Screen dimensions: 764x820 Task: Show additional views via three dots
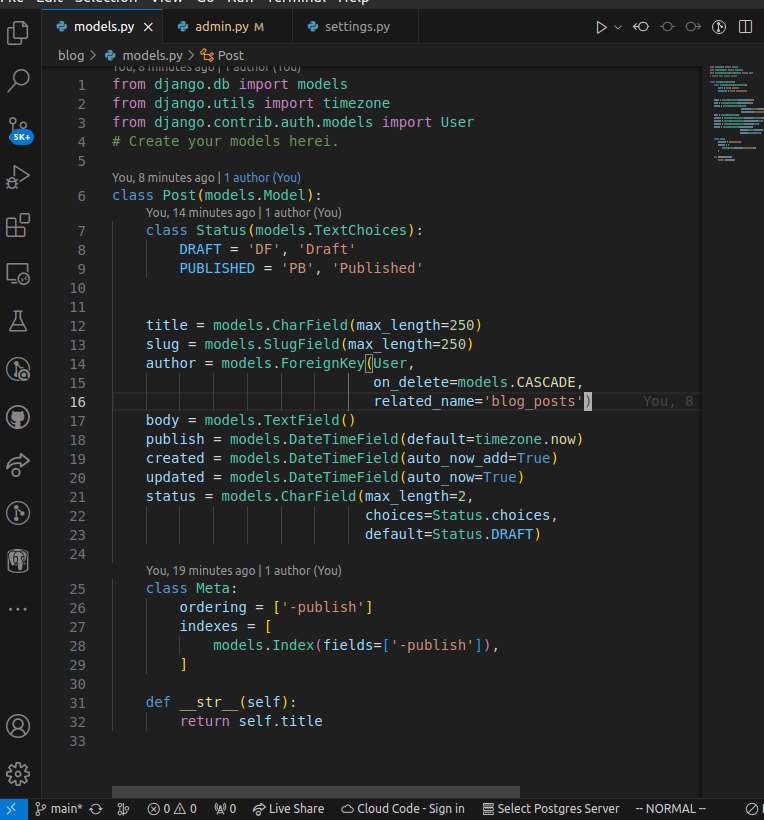(18, 609)
